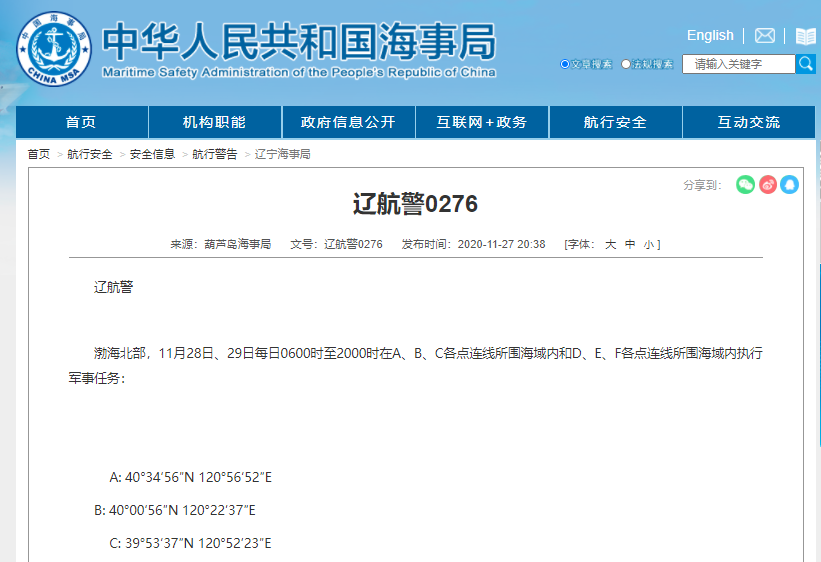Screen dimensions: 821x562
Task: Open the 政府信息公开 navigation tab
Action: tap(348, 122)
